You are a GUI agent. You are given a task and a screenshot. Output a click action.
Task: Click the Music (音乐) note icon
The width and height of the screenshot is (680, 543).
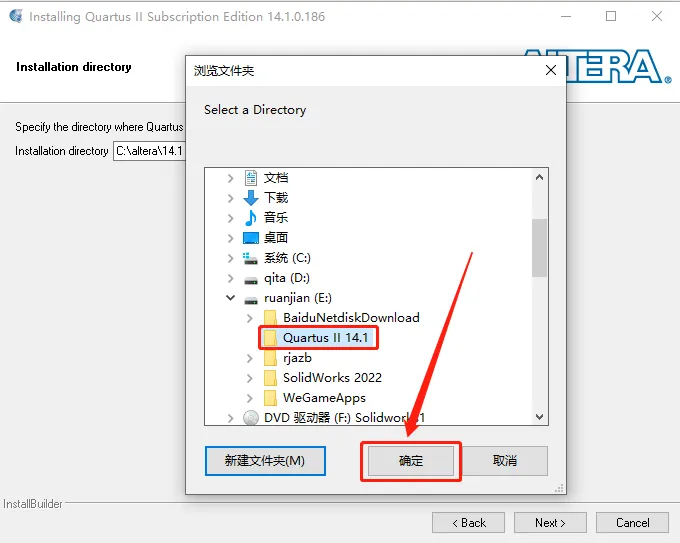coord(251,218)
